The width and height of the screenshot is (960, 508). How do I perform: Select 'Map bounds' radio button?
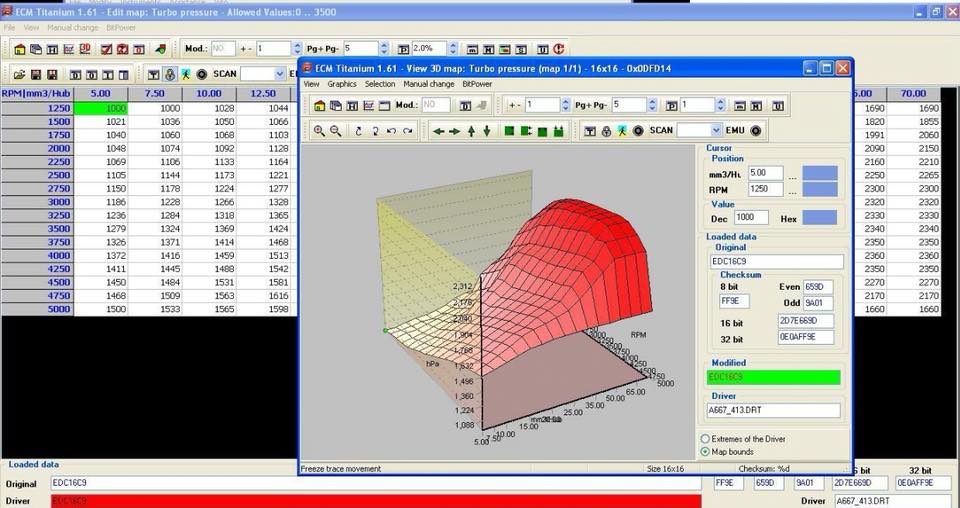click(x=705, y=452)
